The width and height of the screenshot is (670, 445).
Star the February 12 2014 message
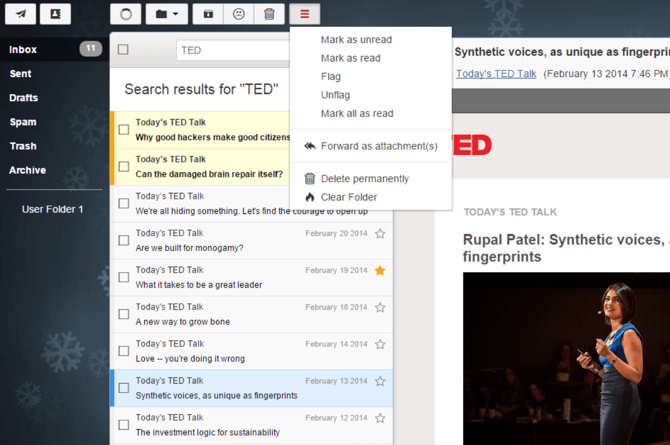(x=380, y=418)
